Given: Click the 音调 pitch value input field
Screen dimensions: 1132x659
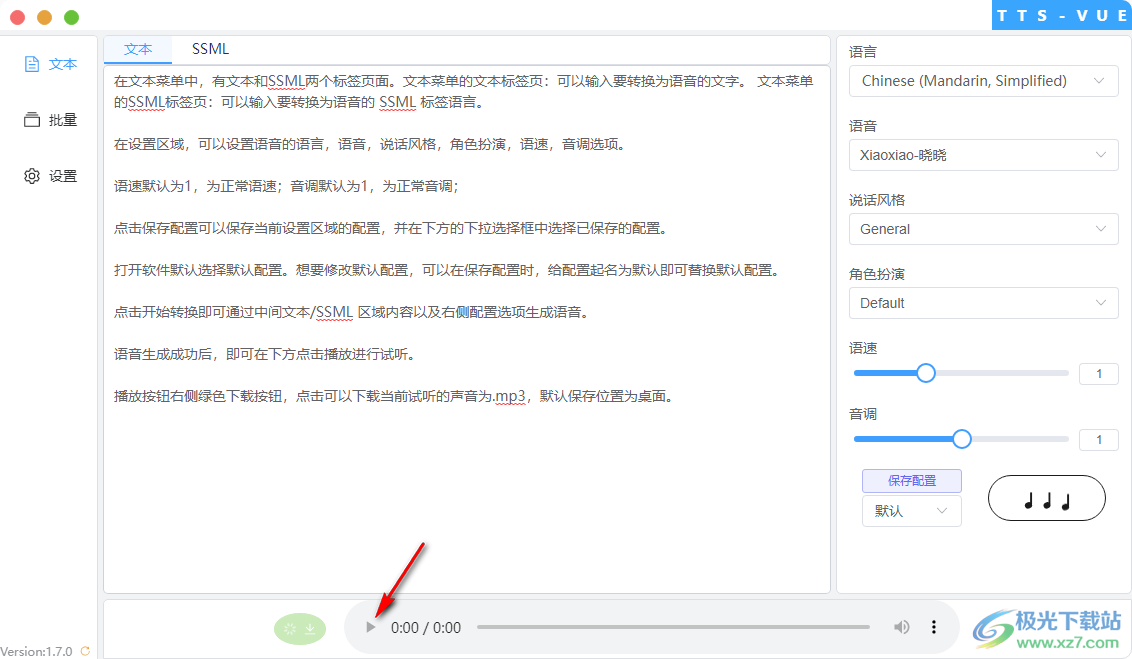Looking at the screenshot, I should pos(1098,439).
